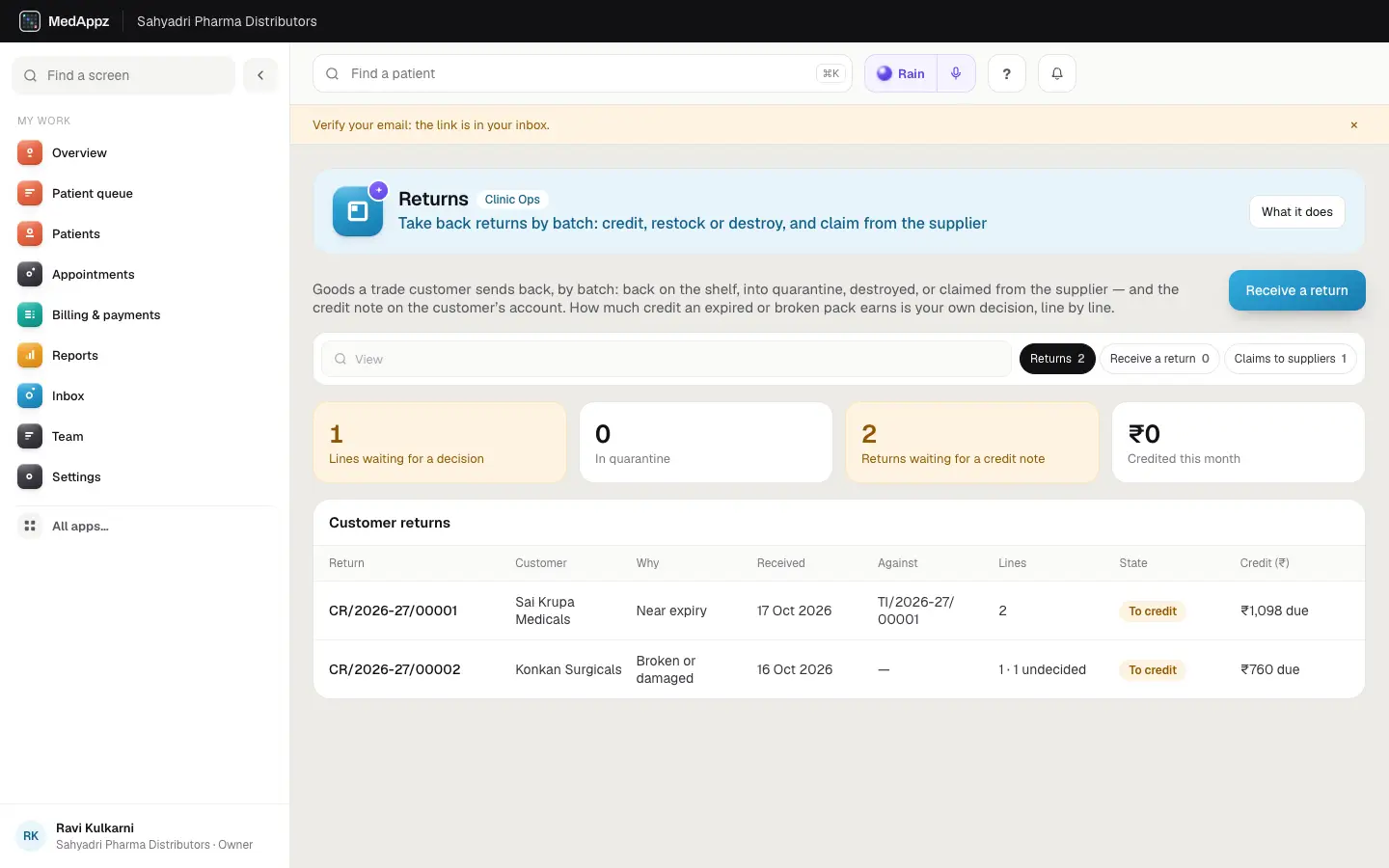Click the 16 Oct 2026 date
This screenshot has height=868, width=1389.
[795, 669]
